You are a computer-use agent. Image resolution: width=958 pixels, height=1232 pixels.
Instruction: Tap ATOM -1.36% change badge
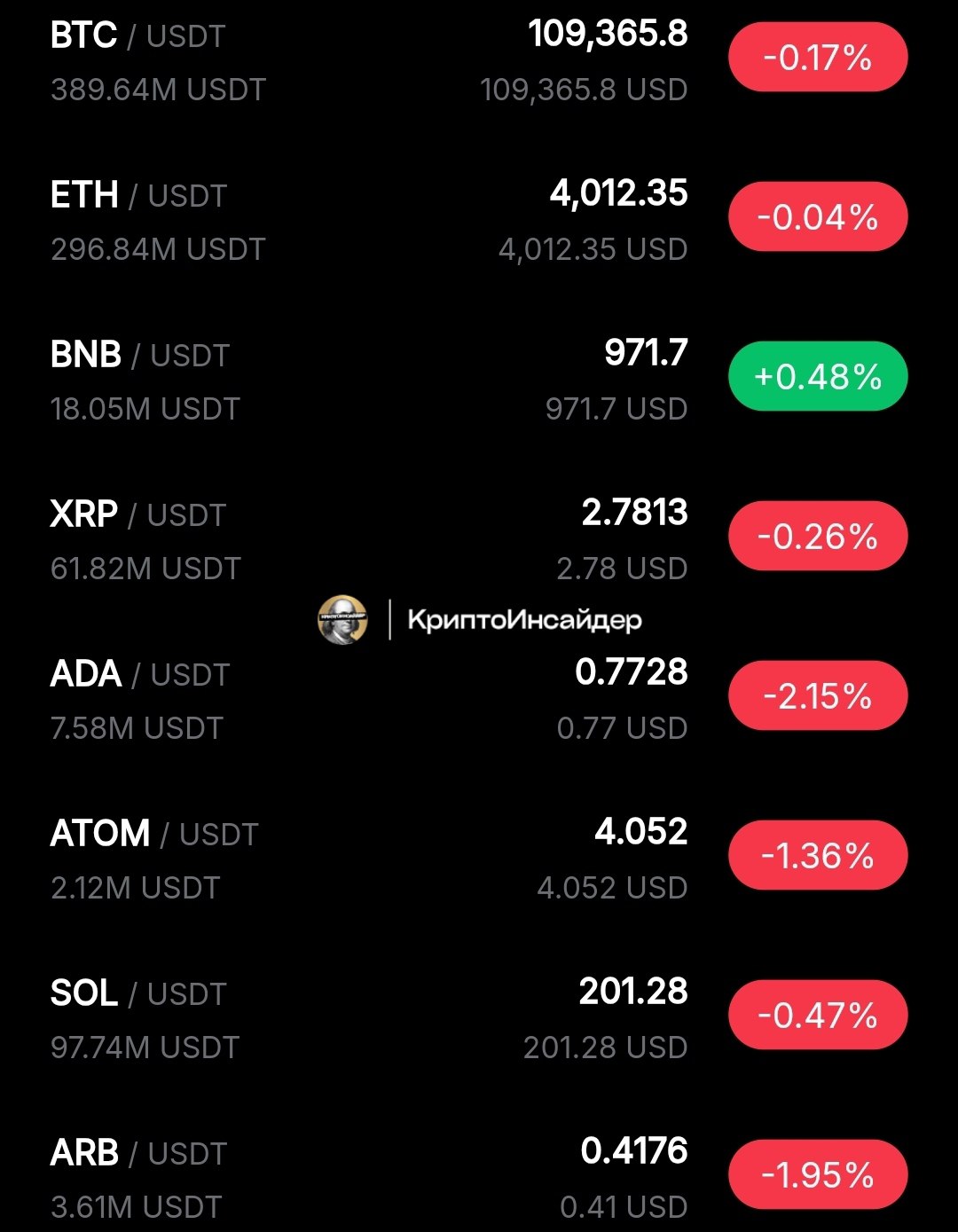coord(818,856)
